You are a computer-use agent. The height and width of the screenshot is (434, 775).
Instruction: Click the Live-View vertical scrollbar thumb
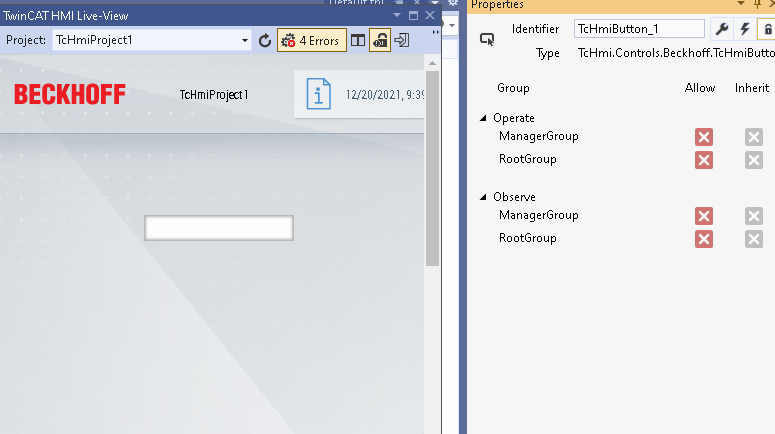(432, 168)
